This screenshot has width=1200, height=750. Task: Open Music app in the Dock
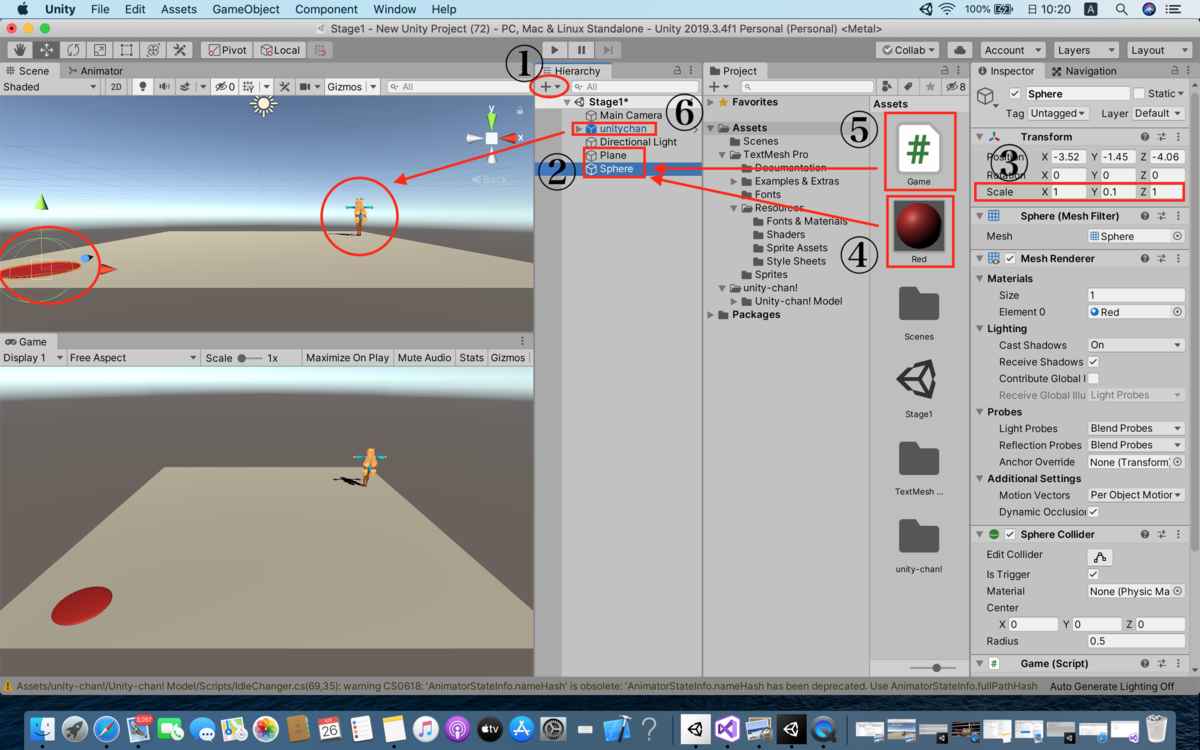pyautogui.click(x=425, y=729)
